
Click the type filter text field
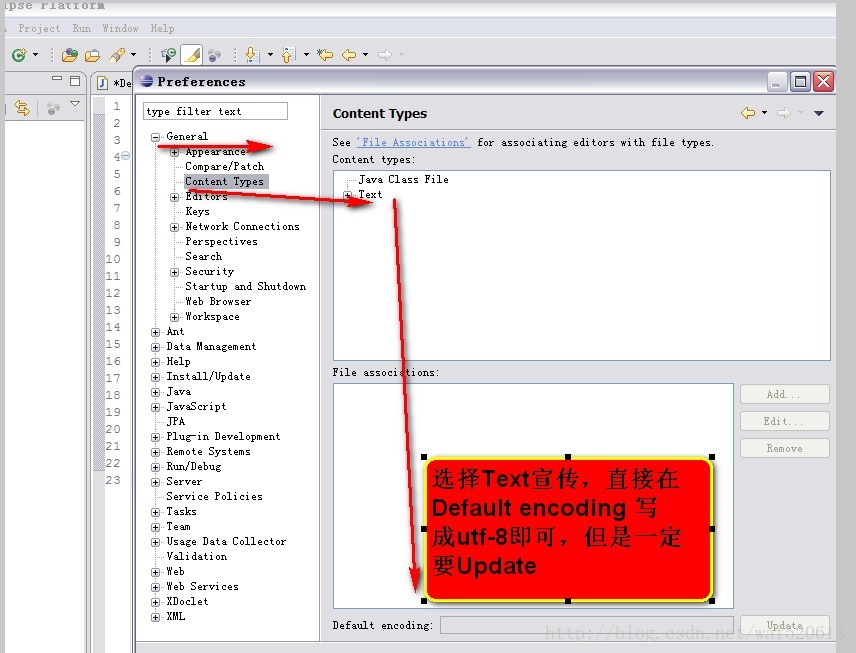pos(215,111)
